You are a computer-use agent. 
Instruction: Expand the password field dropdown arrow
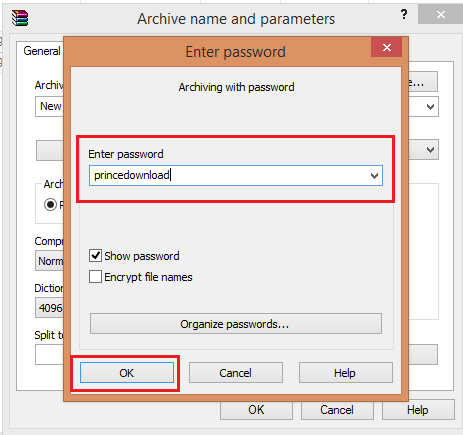374,175
